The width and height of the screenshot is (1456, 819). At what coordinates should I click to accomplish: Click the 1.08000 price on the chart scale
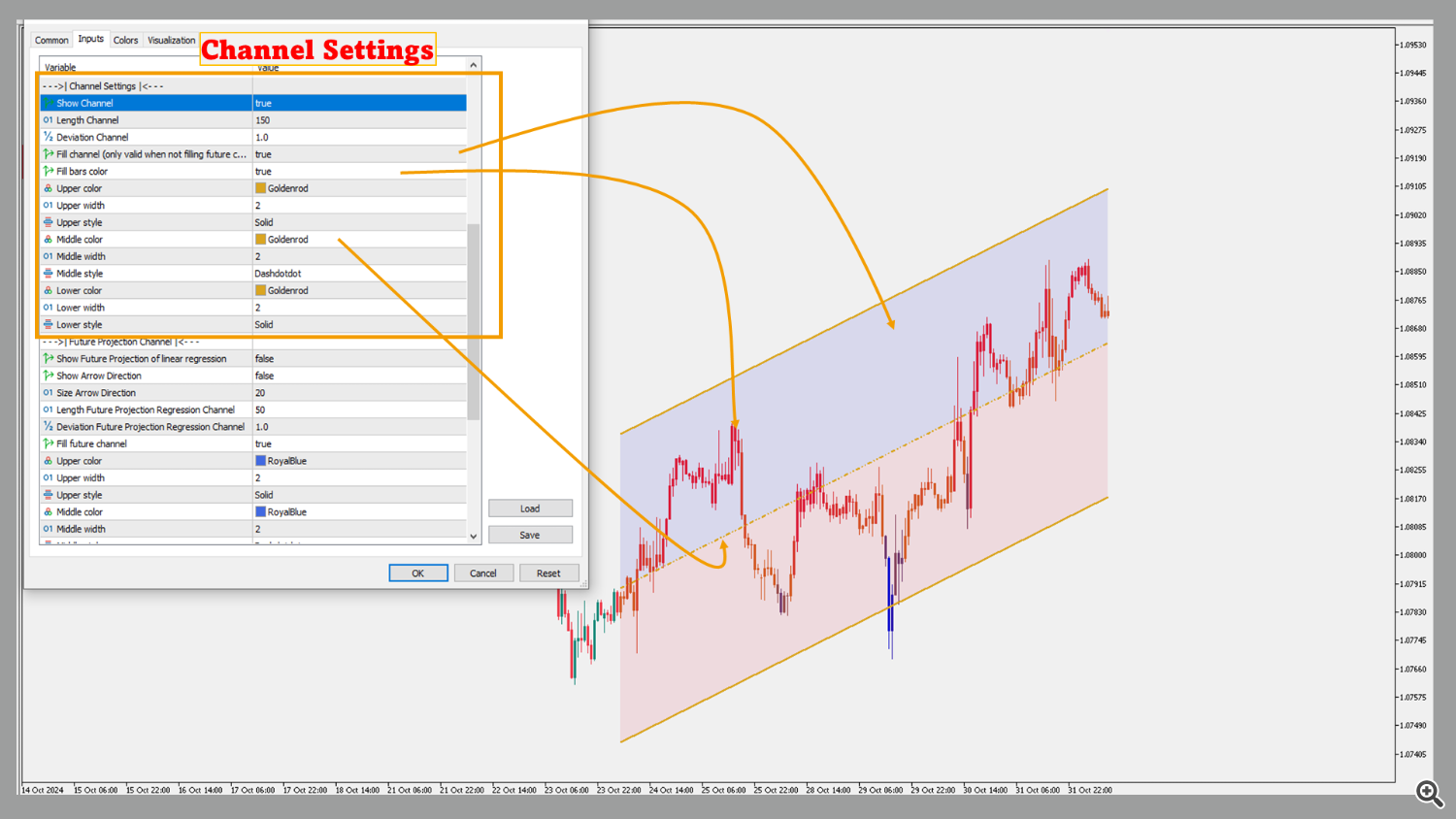(1412, 555)
